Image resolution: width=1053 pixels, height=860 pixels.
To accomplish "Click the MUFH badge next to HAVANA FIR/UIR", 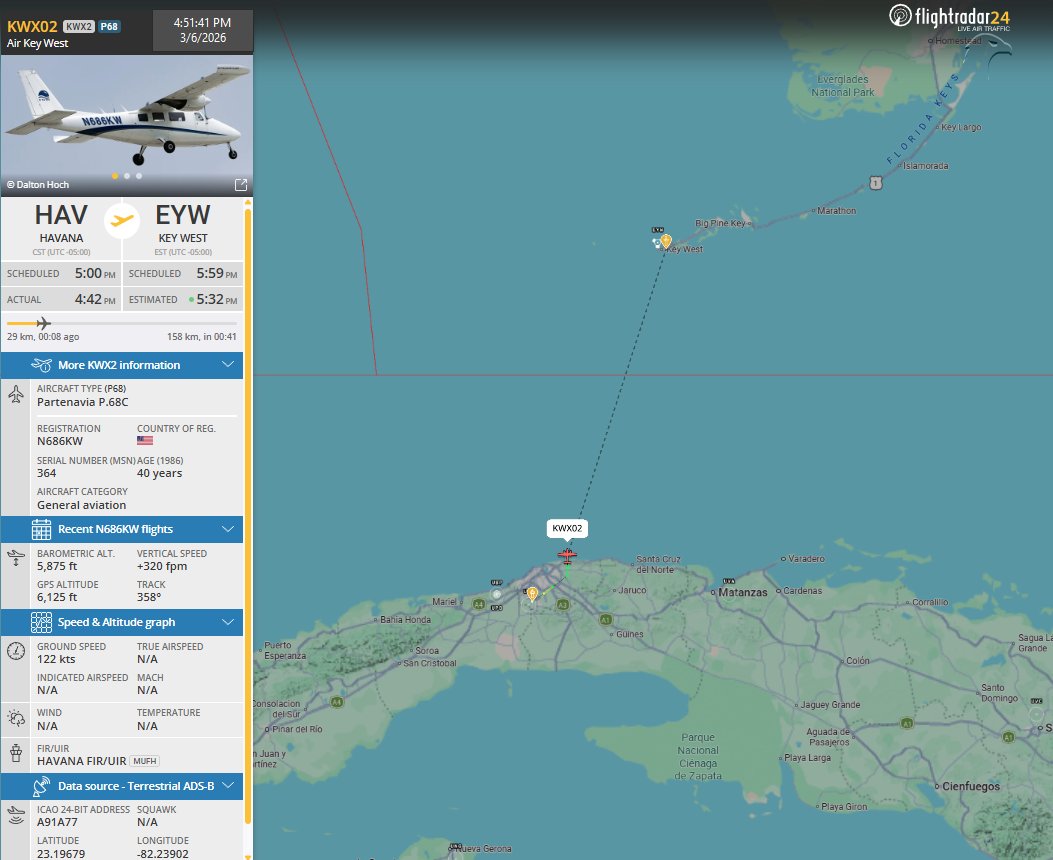I will (x=143, y=760).
